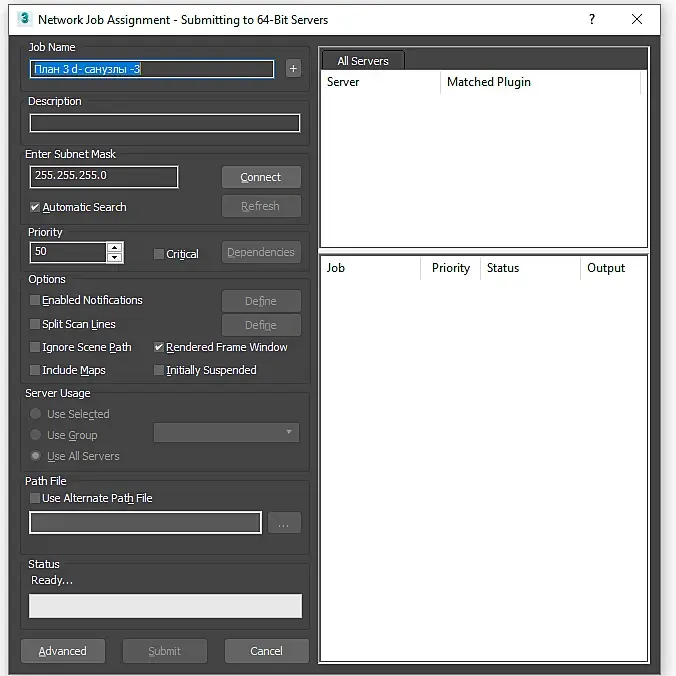The image size is (676, 676).
Task: Click the Status column header
Action: 530,268
